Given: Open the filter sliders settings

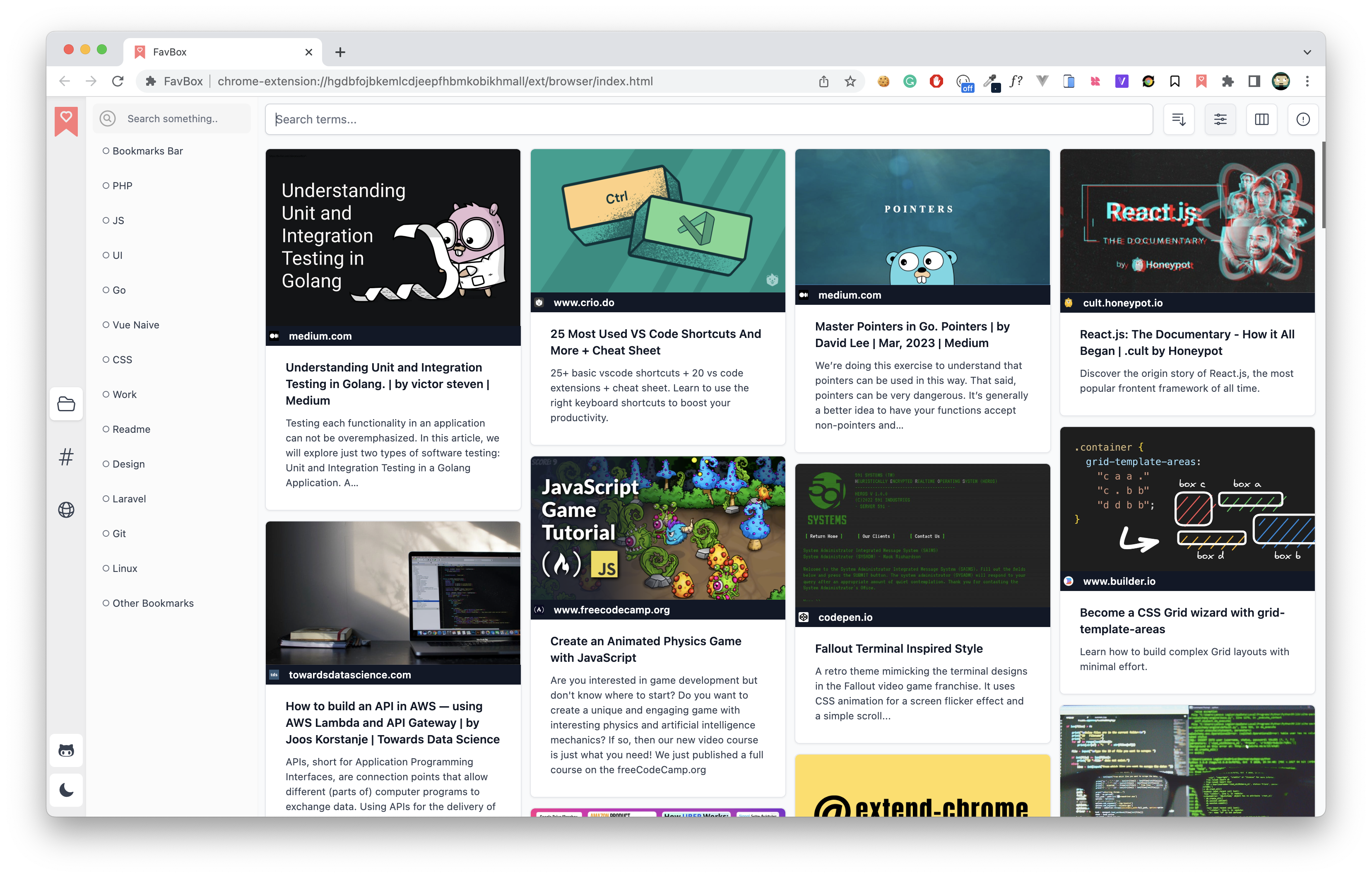Looking at the screenshot, I should [x=1220, y=119].
